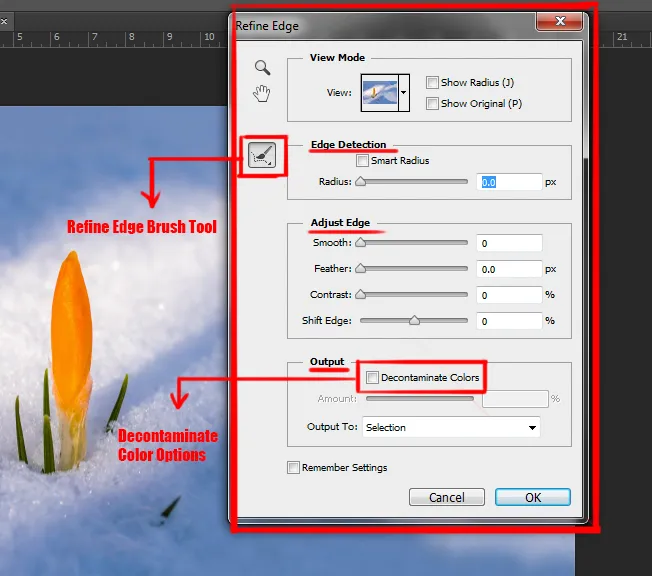Viewport: 652px width, 576px height.
Task: Click the Refine Edge title text
Action: coord(267,26)
